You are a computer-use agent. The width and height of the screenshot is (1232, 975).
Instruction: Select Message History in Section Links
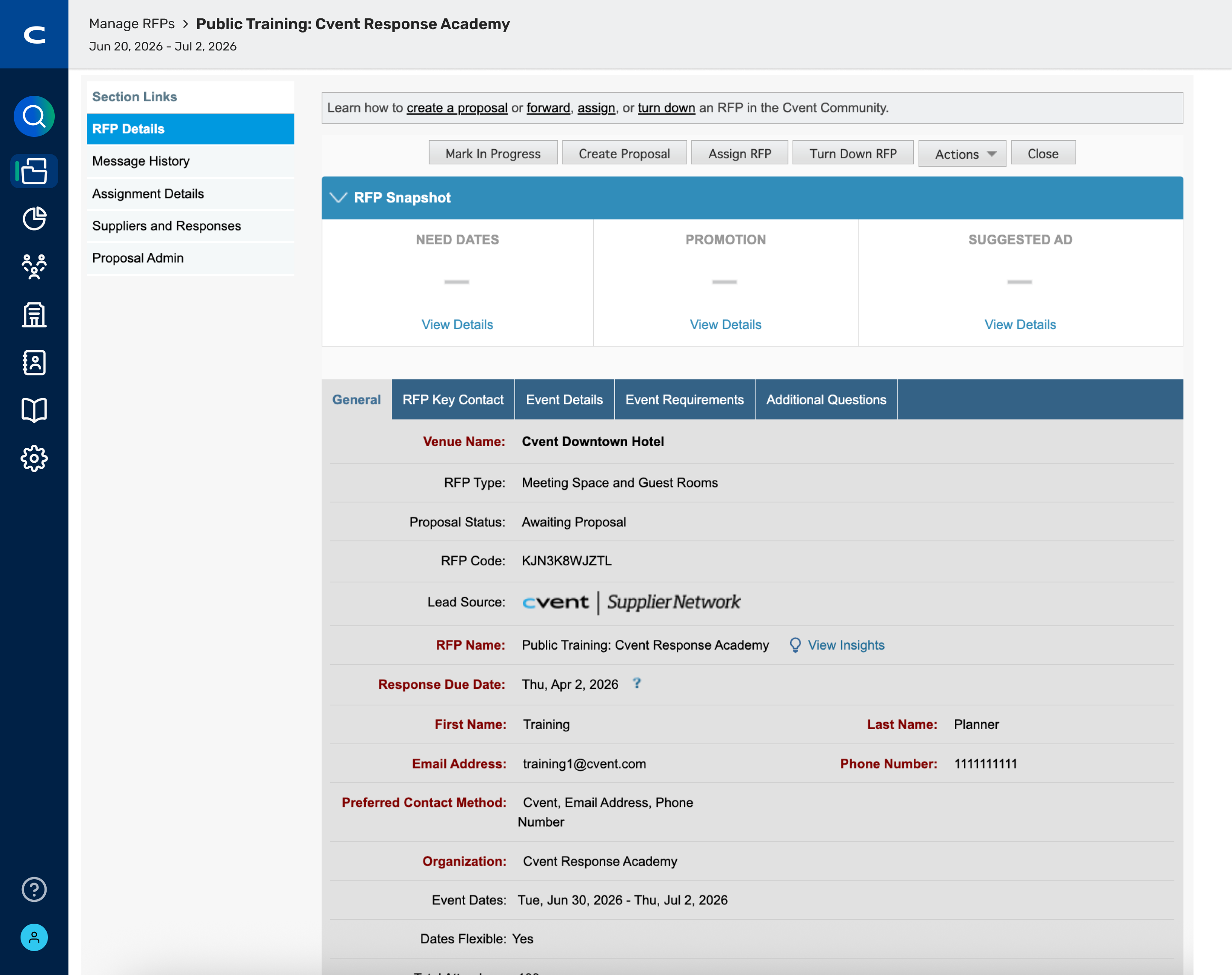[140, 161]
